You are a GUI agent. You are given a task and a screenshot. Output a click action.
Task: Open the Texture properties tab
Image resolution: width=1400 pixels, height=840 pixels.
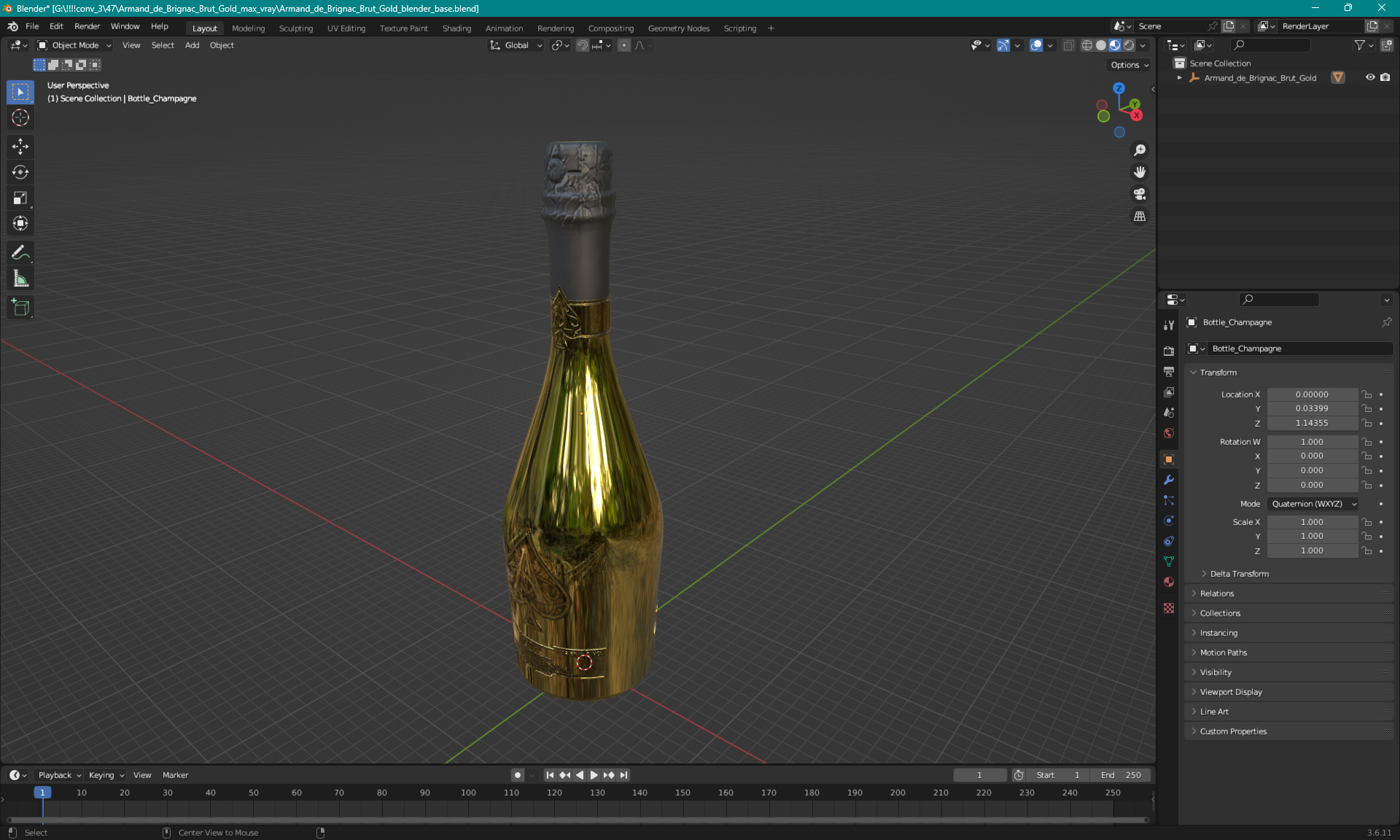(1169, 607)
